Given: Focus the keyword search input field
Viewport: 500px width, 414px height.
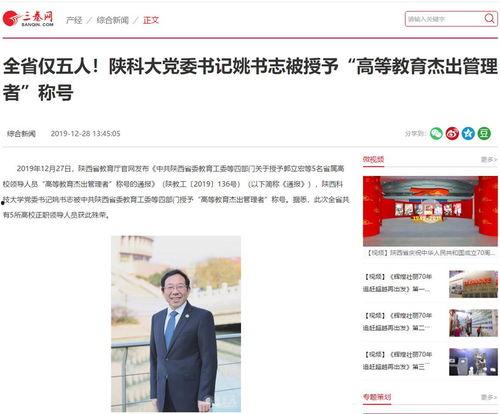Looking at the screenshot, I should click(x=444, y=19).
